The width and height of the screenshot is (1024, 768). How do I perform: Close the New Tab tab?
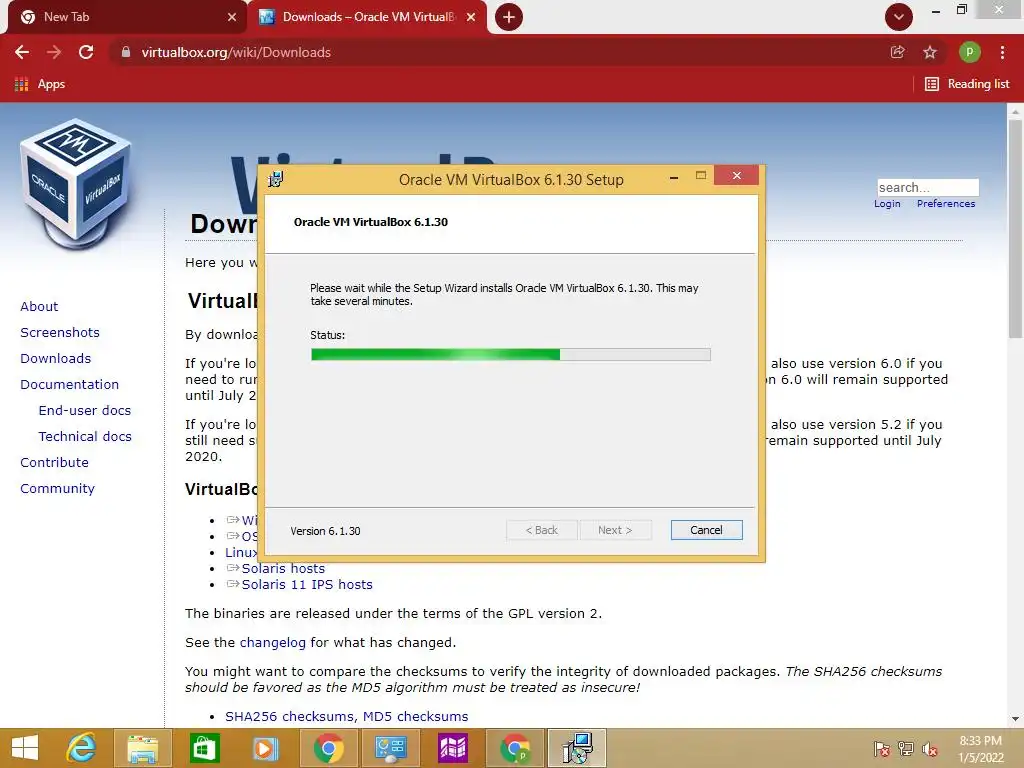coord(232,17)
